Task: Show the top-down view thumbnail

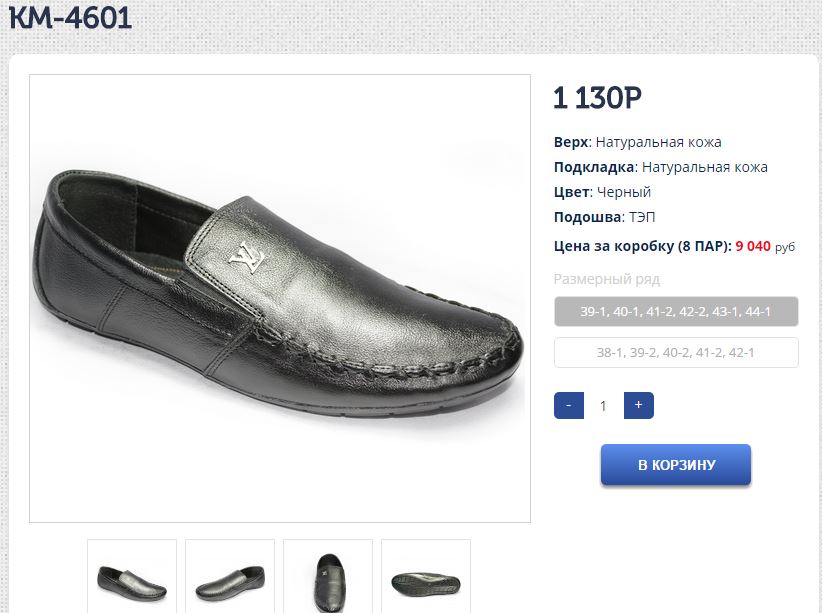Action: 328,577
